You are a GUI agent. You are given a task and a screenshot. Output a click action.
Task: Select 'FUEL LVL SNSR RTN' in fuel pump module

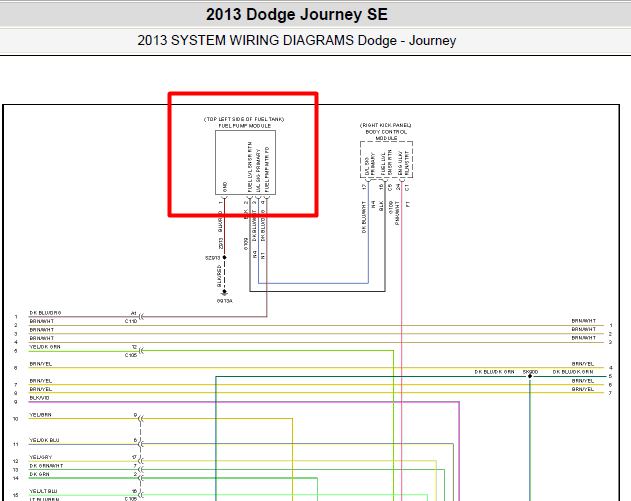click(x=250, y=167)
